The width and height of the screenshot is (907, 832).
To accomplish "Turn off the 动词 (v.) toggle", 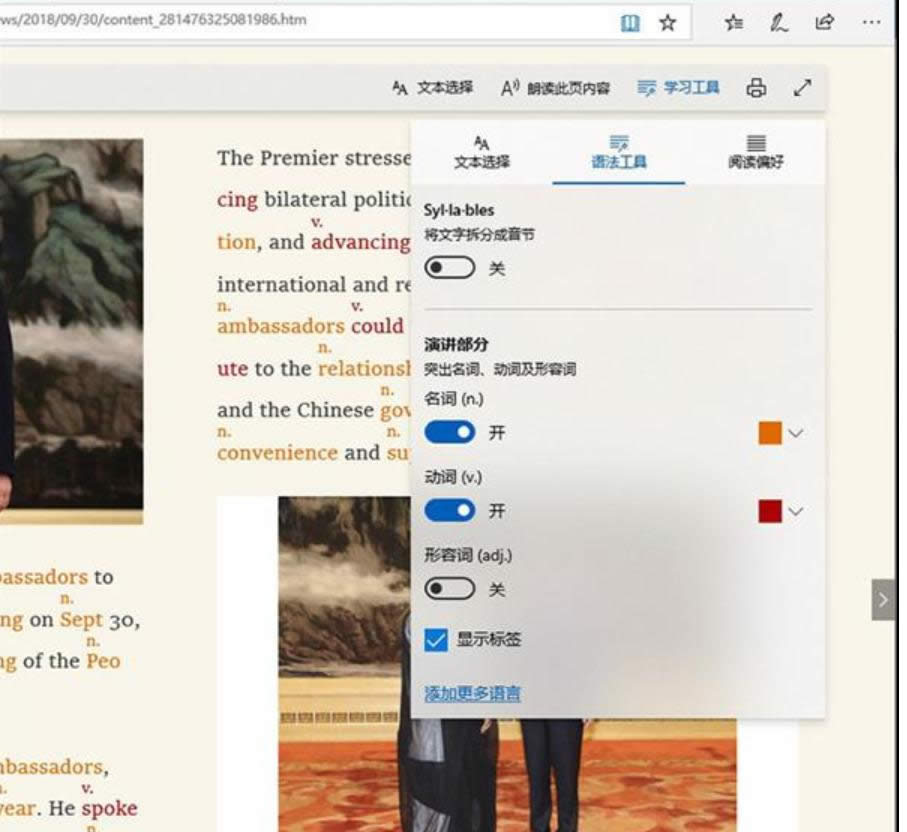I will tap(449, 510).
